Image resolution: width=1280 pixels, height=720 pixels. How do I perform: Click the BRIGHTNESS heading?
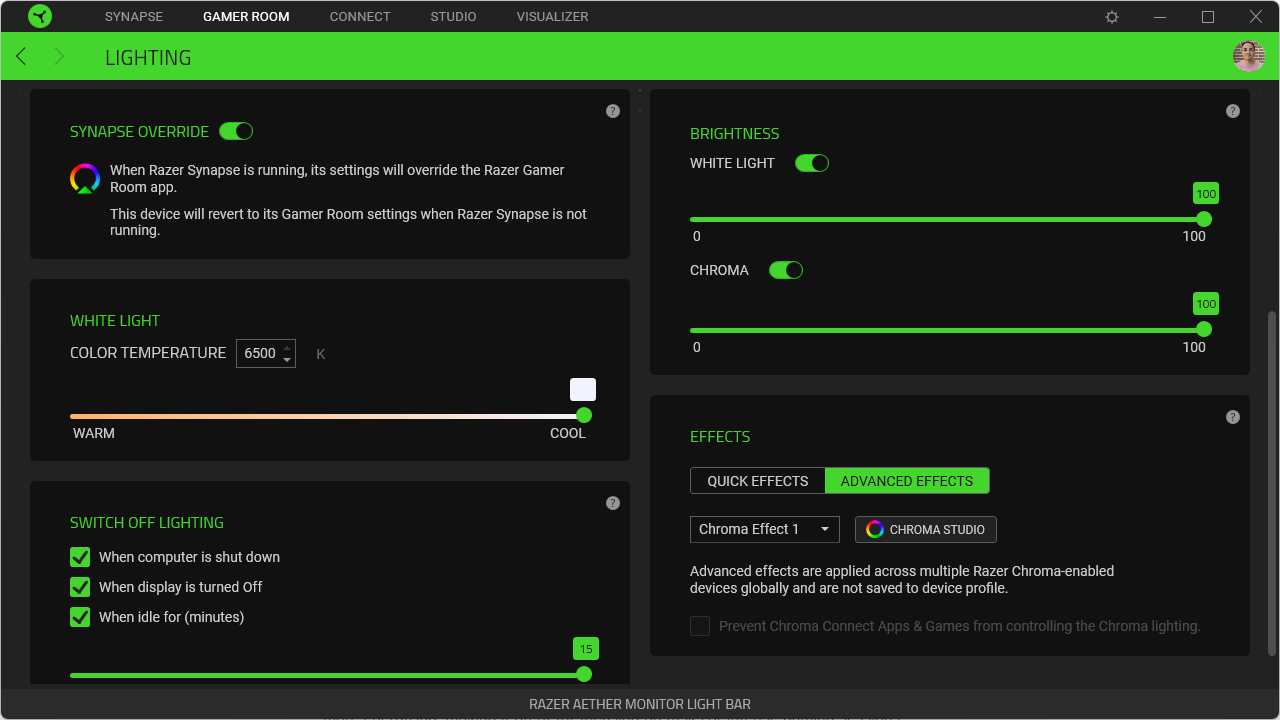tap(735, 133)
